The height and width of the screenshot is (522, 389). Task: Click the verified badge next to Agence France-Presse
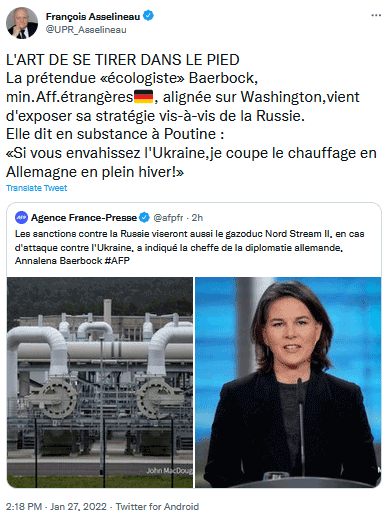[x=144, y=218]
